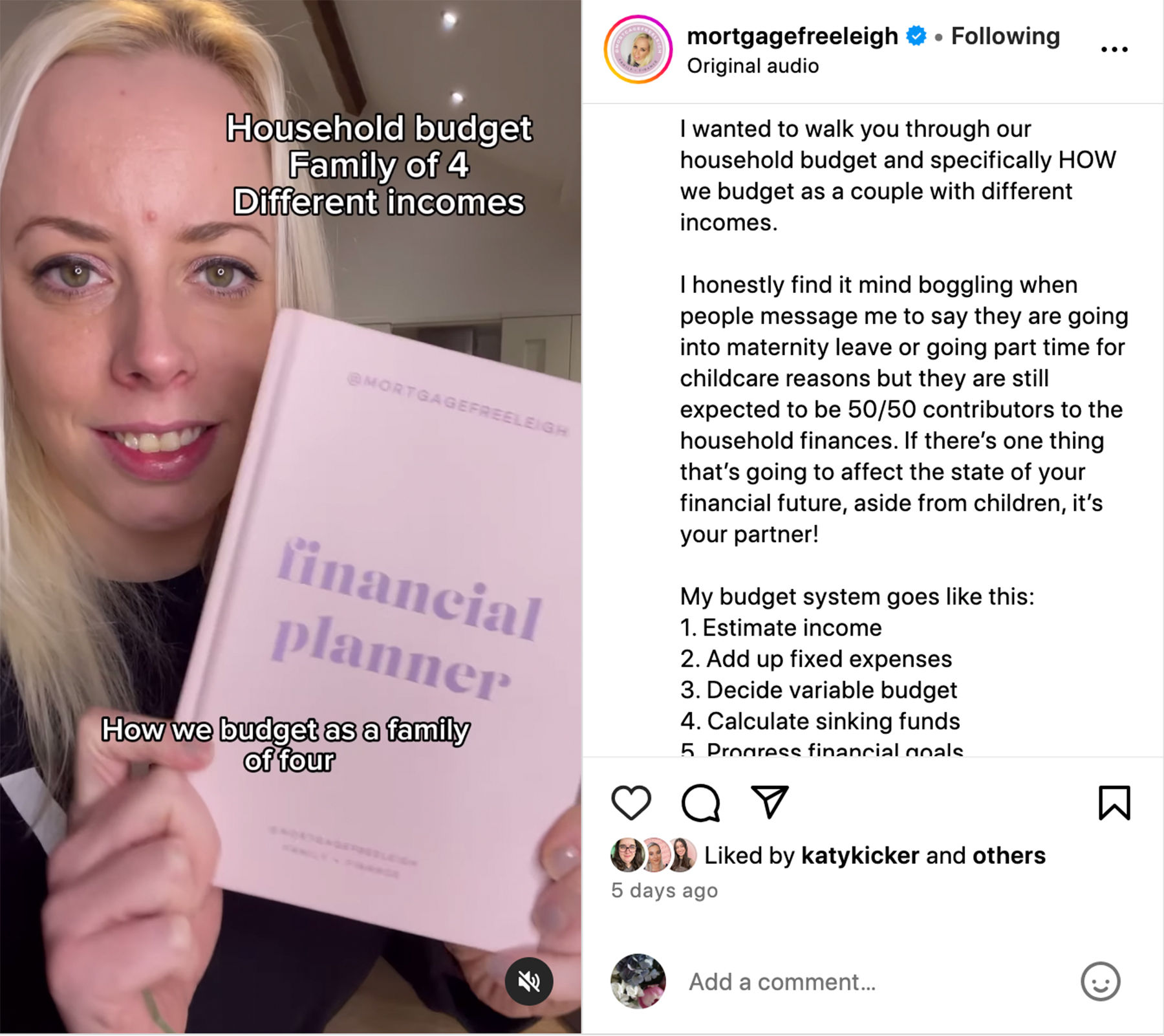Open the Original audio link
Screen dimensions: 1164x1036
point(753,66)
